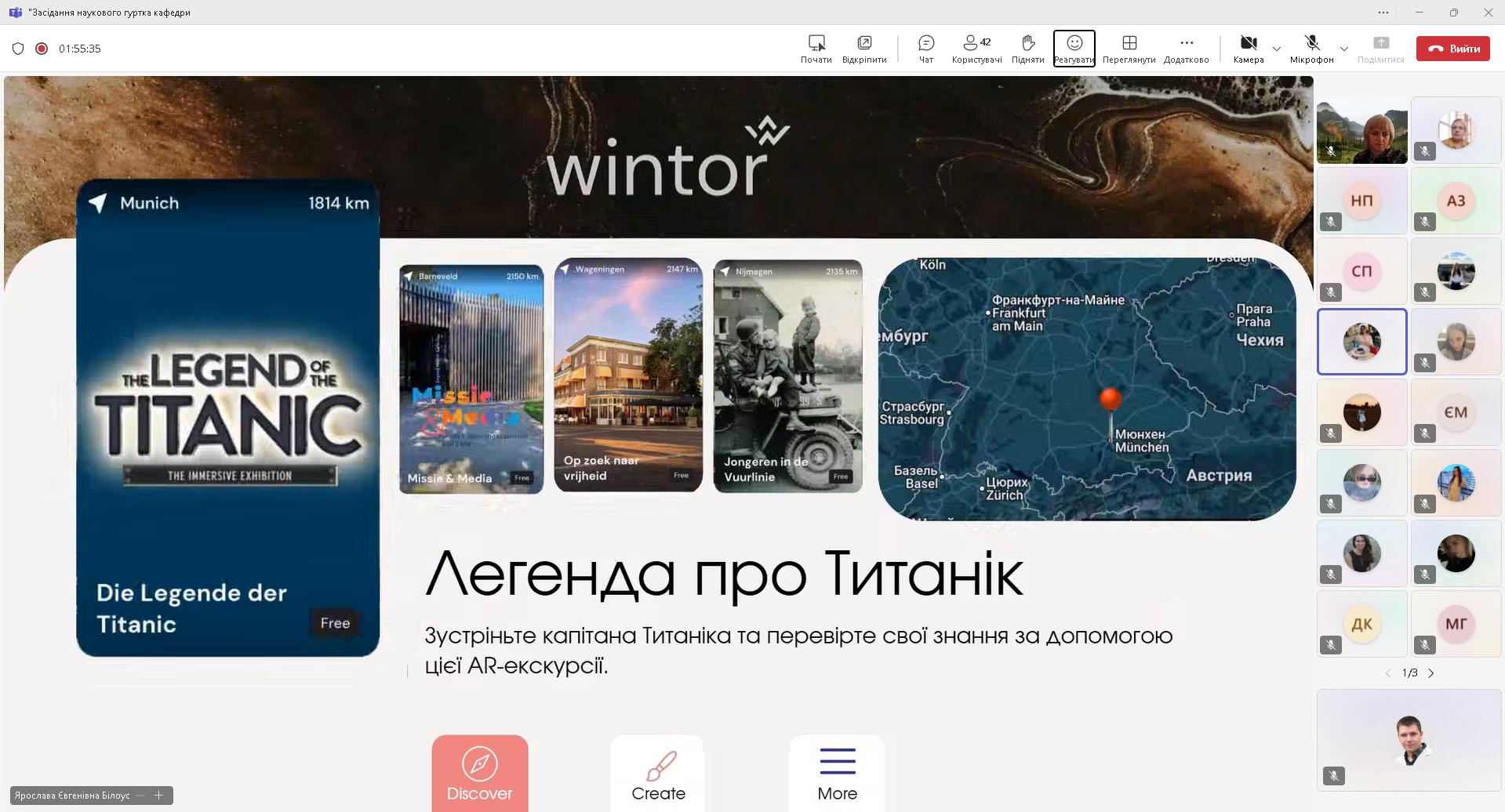Image resolution: width=1505 pixels, height=812 pixels.
Task: Click the Teams logo in the title bar
Action: (15, 13)
